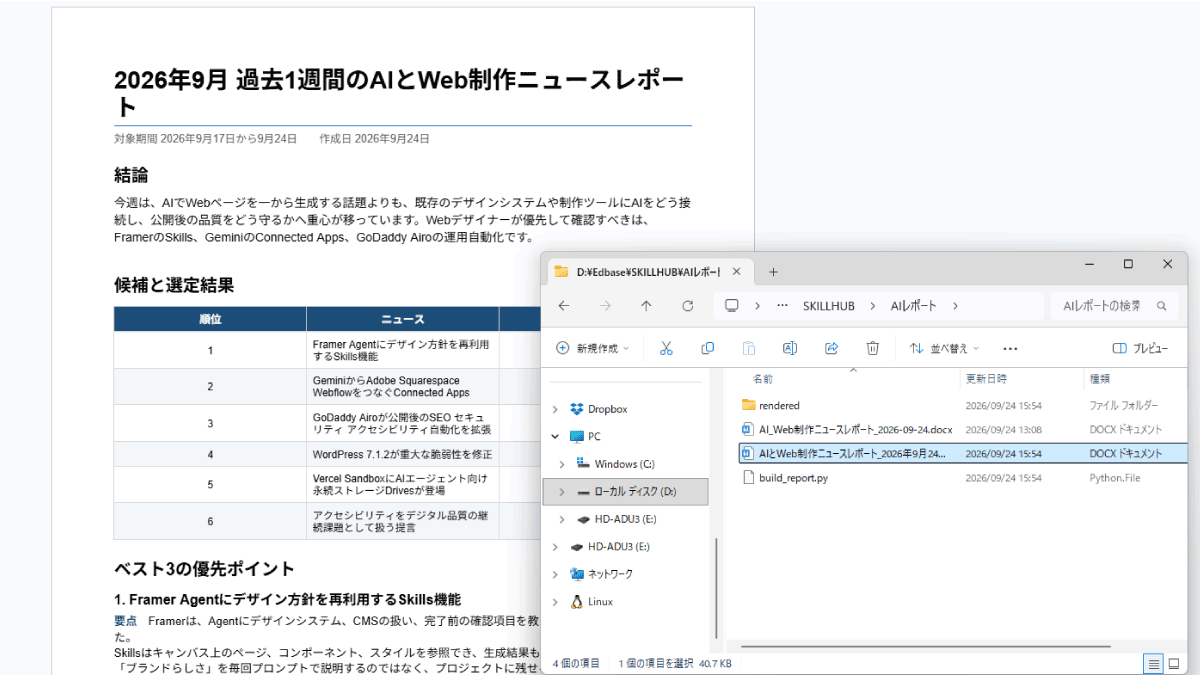Click the search magnifier icon
This screenshot has width=1200, height=675.
click(1161, 306)
